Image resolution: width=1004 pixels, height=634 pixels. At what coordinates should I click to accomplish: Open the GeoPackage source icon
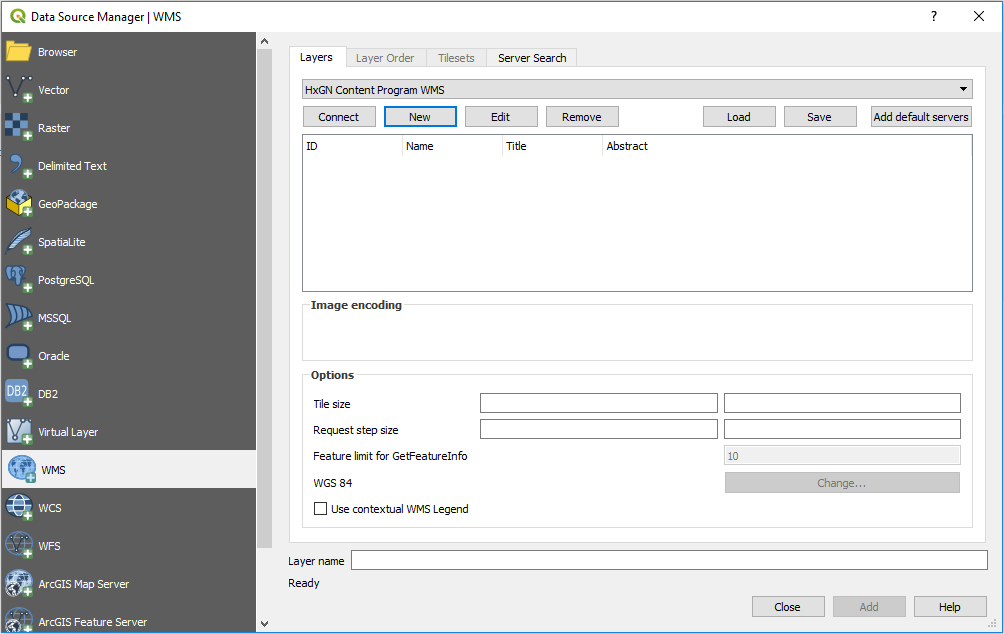tap(19, 204)
